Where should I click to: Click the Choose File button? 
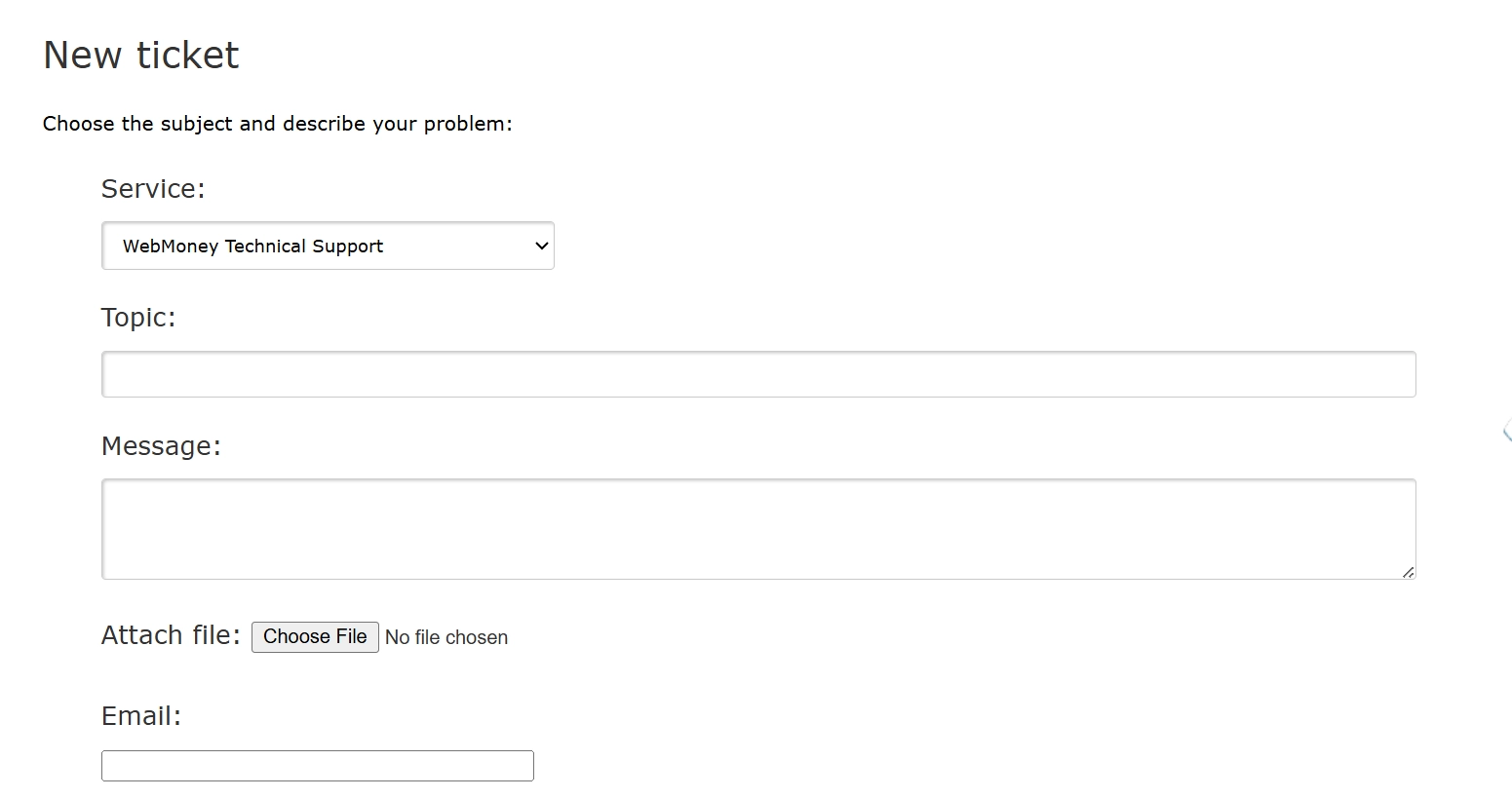[315, 637]
